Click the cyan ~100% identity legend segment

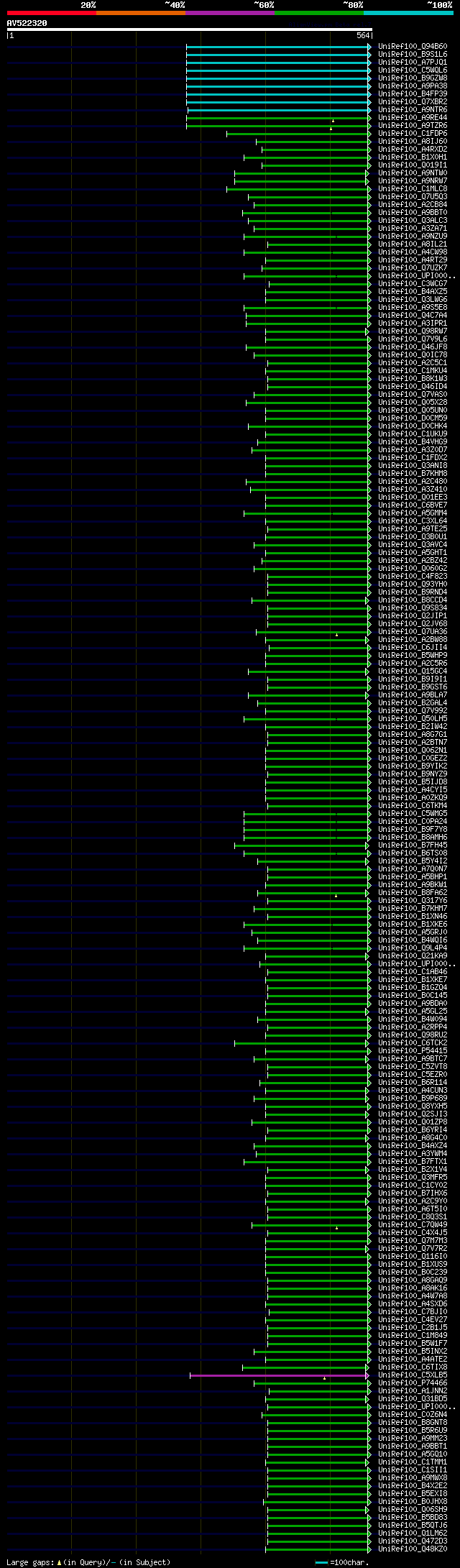pyautogui.click(x=408, y=13)
